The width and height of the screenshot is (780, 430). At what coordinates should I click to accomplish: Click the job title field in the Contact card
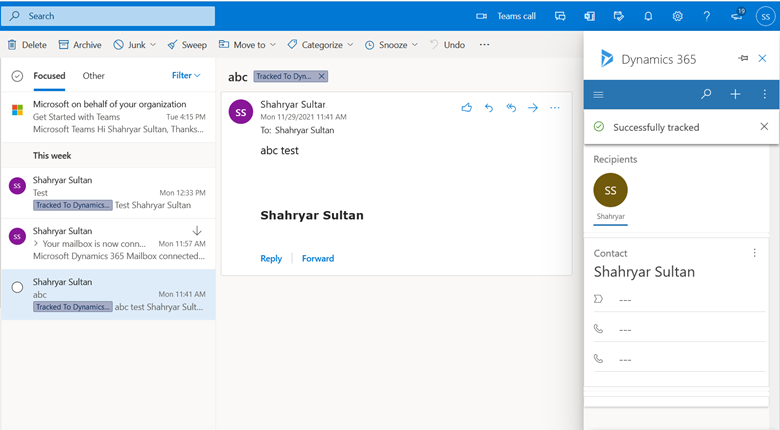(x=680, y=299)
